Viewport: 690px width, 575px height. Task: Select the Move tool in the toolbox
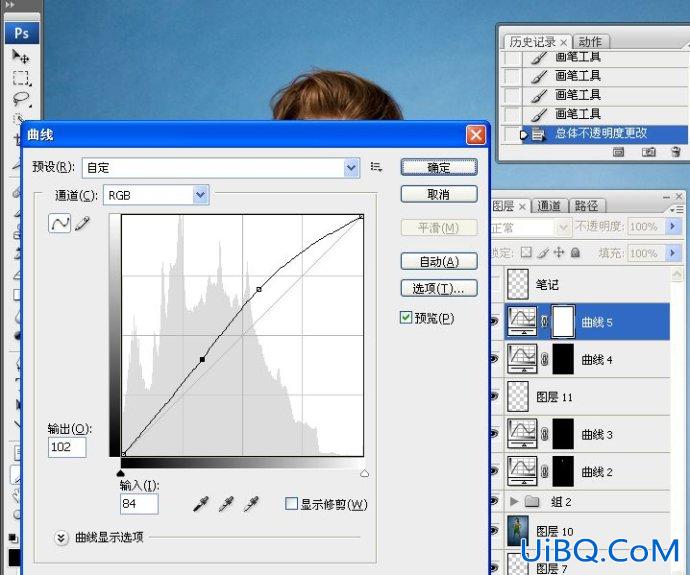20,57
